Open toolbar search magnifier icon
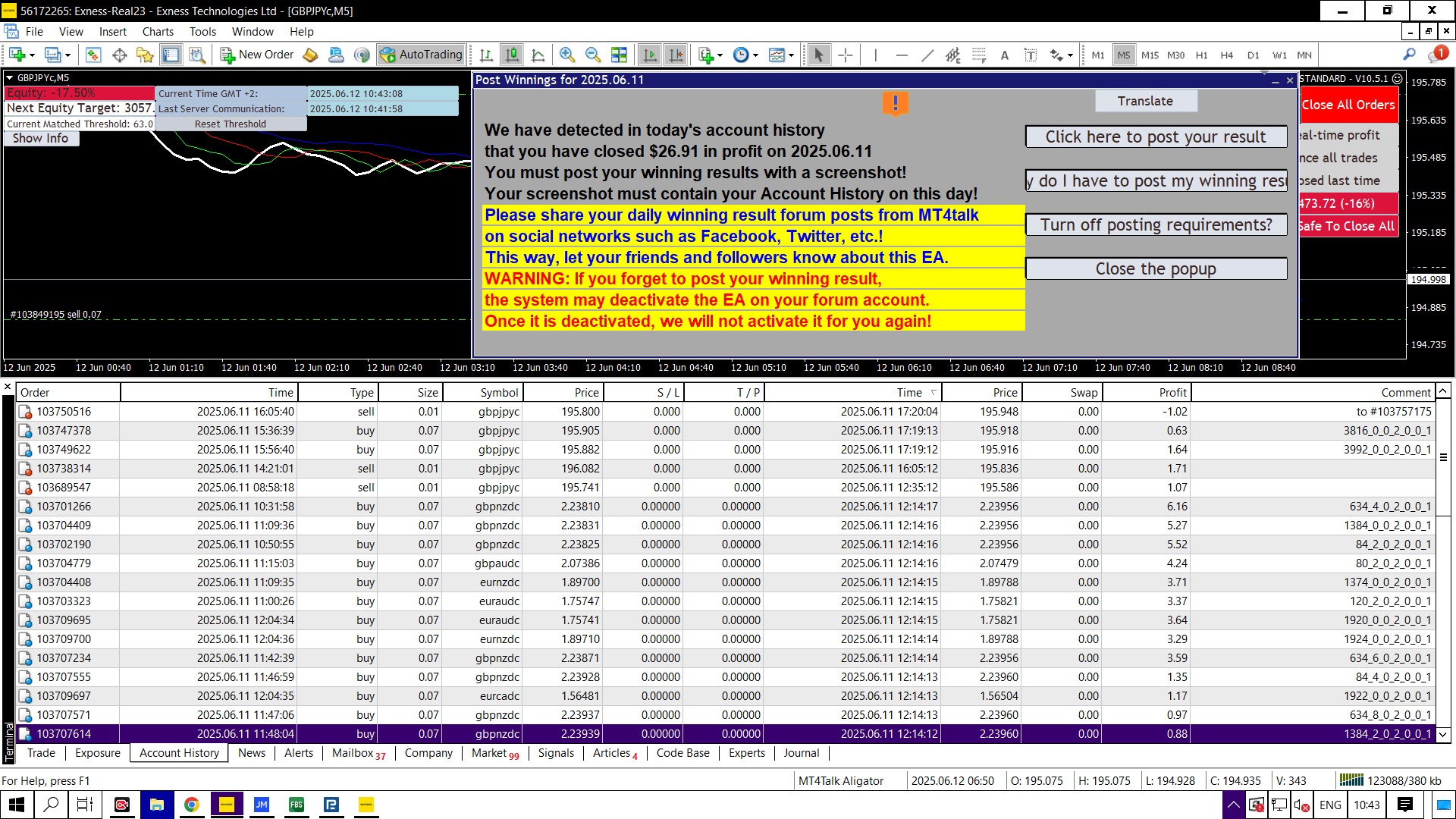1456x819 pixels. click(x=1409, y=55)
